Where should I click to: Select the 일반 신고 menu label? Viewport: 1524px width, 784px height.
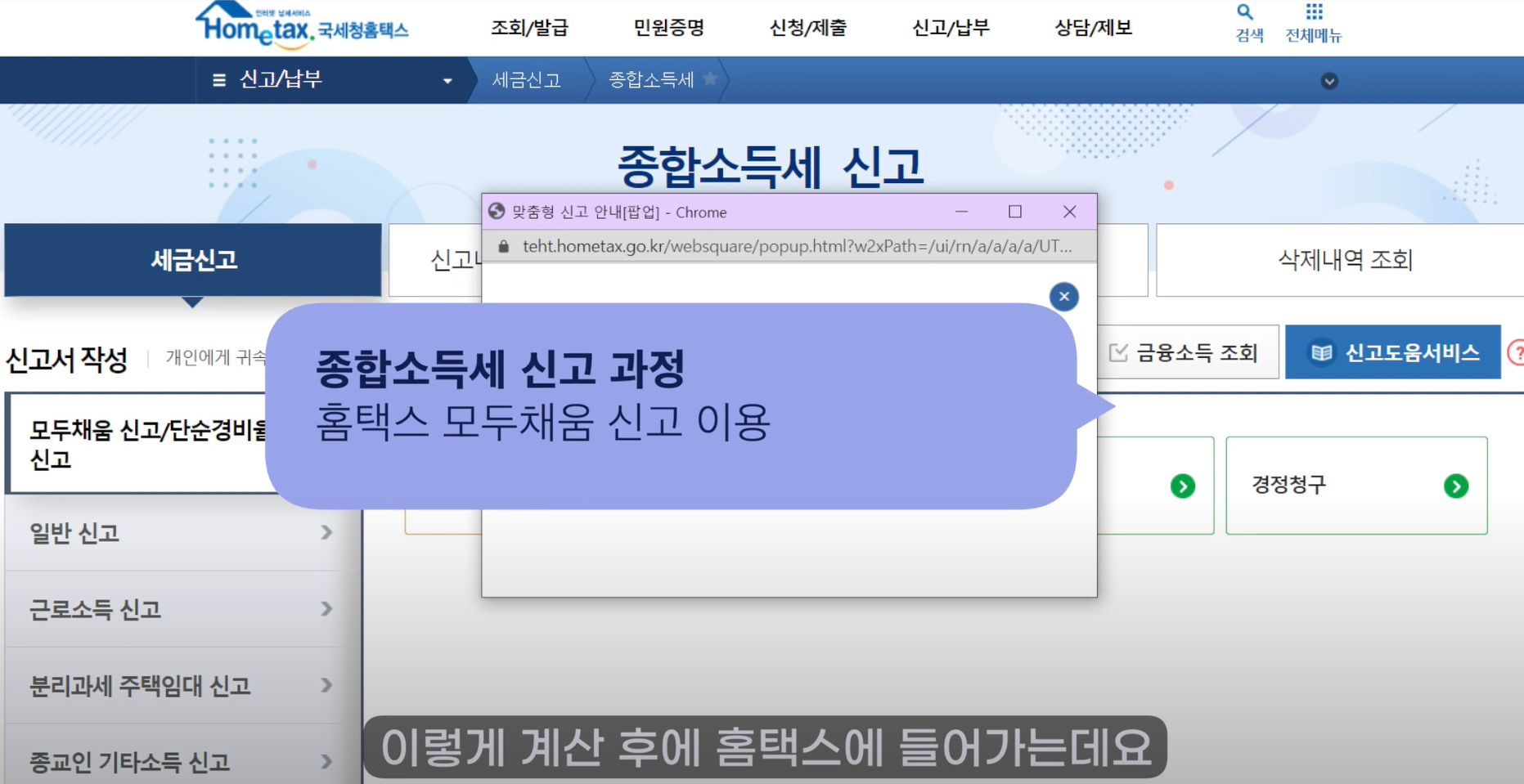74,533
